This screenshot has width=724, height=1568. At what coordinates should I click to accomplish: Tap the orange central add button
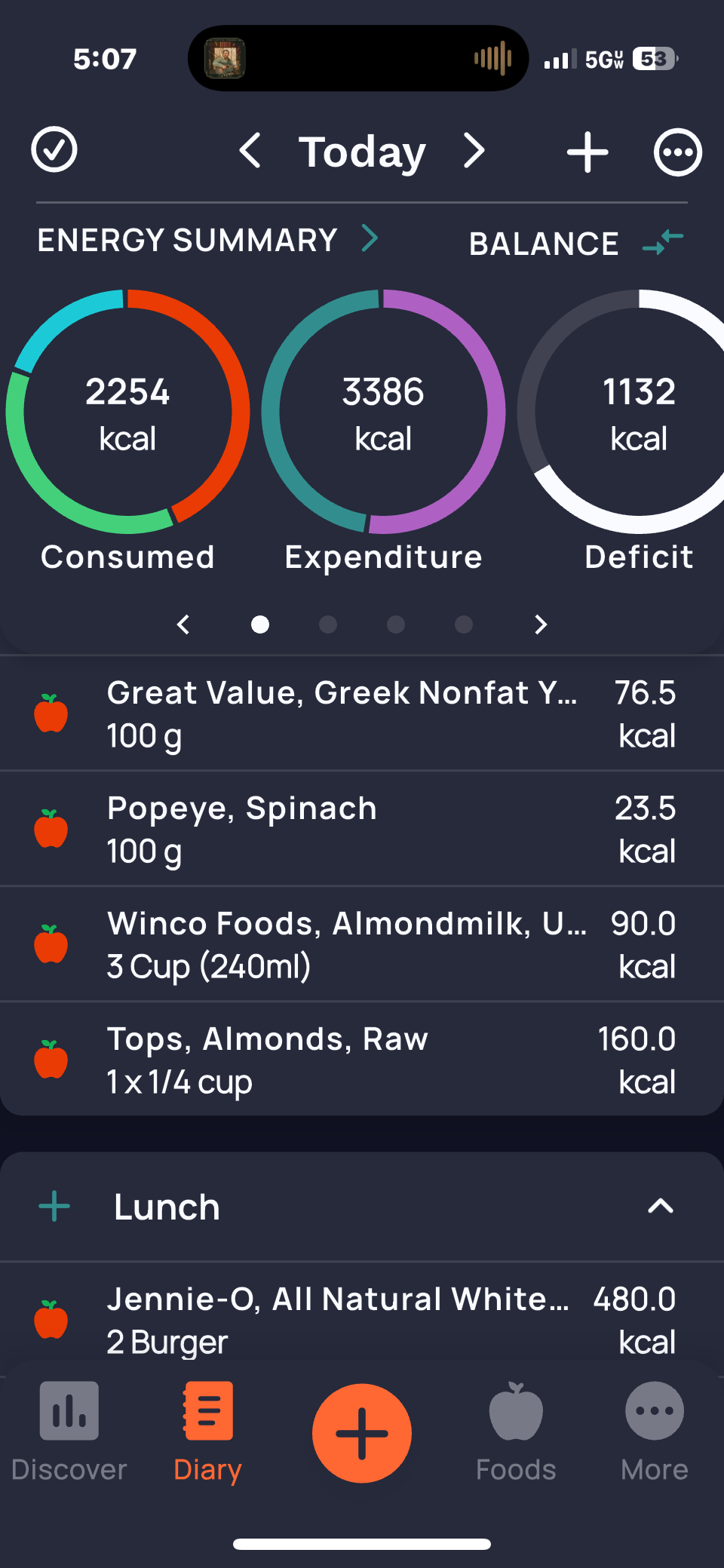[362, 1433]
